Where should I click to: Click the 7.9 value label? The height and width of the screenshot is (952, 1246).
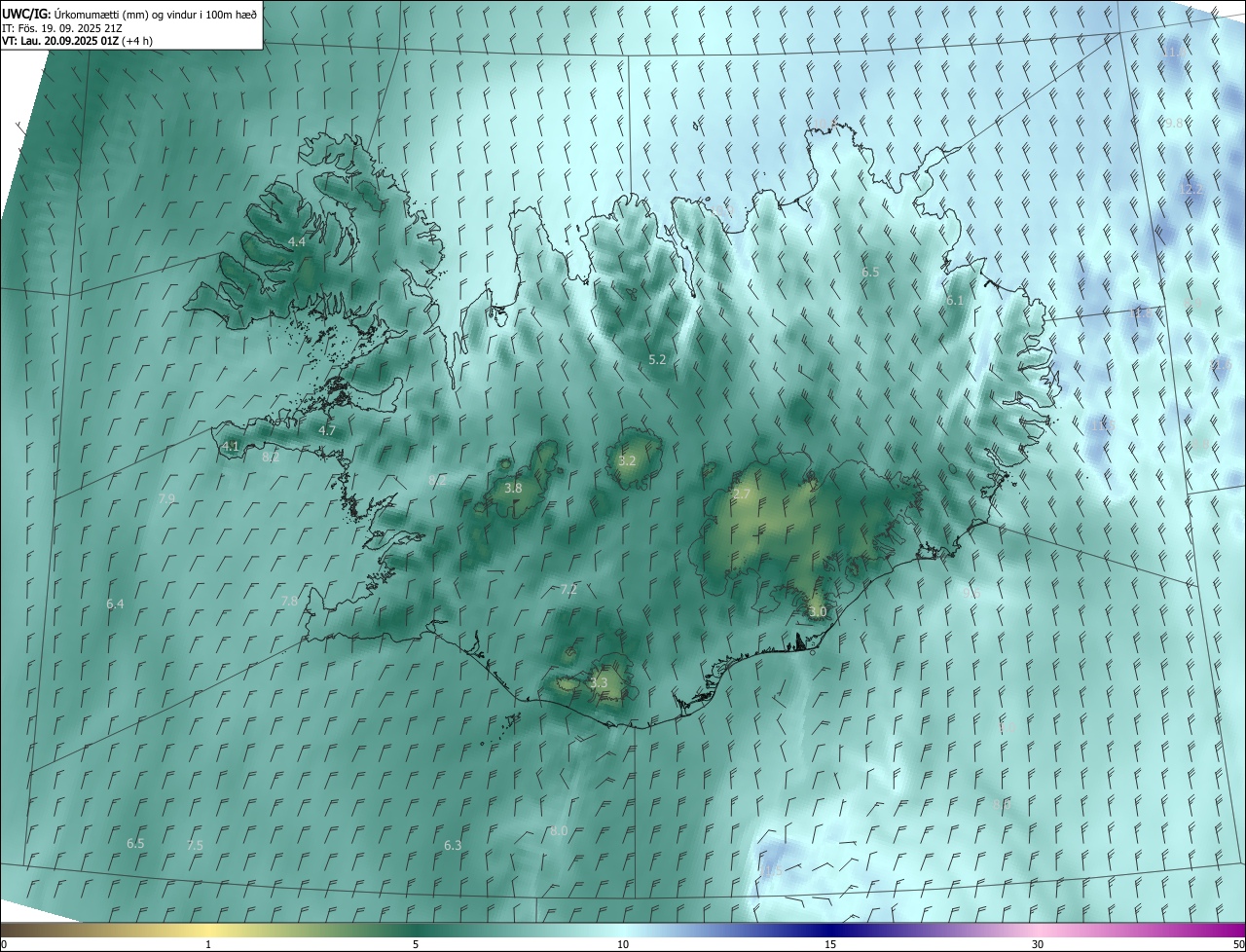[x=166, y=498]
